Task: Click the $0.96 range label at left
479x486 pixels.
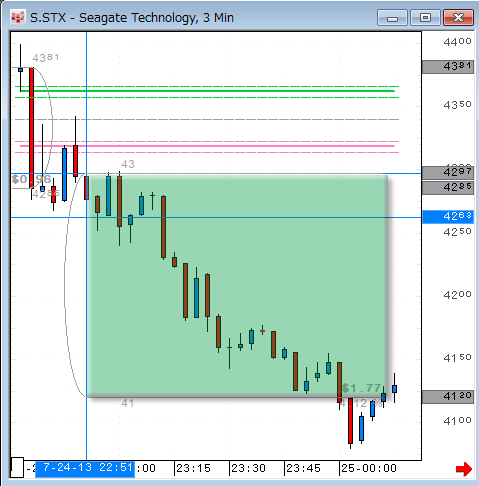Action: 32,180
